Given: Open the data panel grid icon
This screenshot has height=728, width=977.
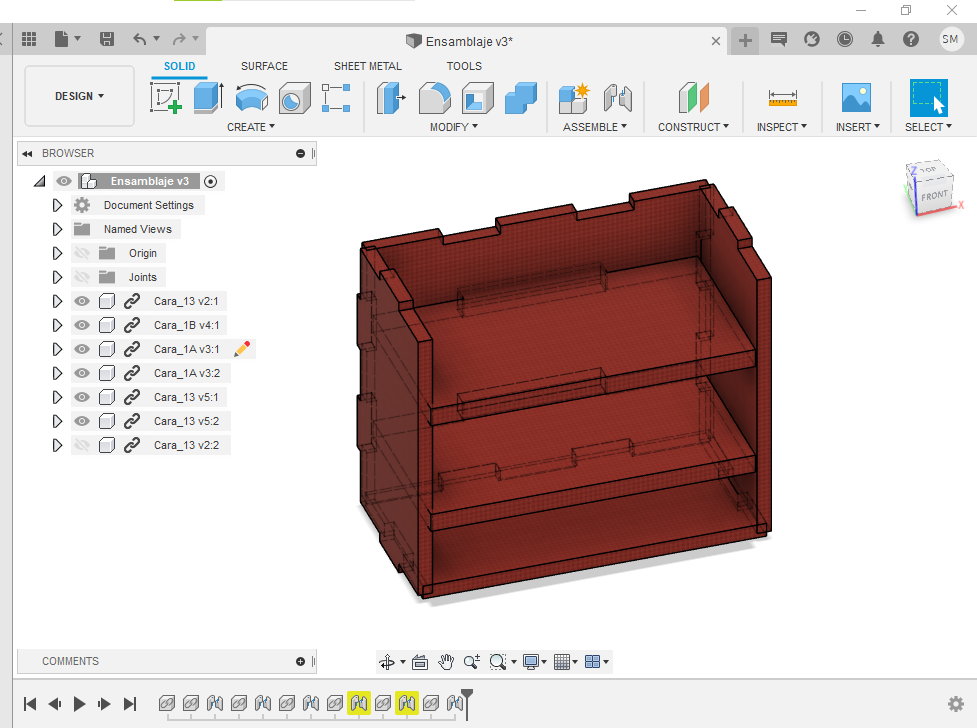Looking at the screenshot, I should pos(29,39).
